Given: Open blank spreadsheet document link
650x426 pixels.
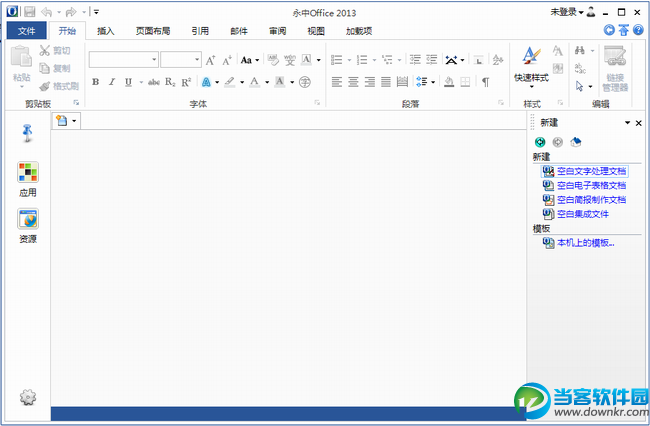Looking at the screenshot, I should click(x=591, y=185).
